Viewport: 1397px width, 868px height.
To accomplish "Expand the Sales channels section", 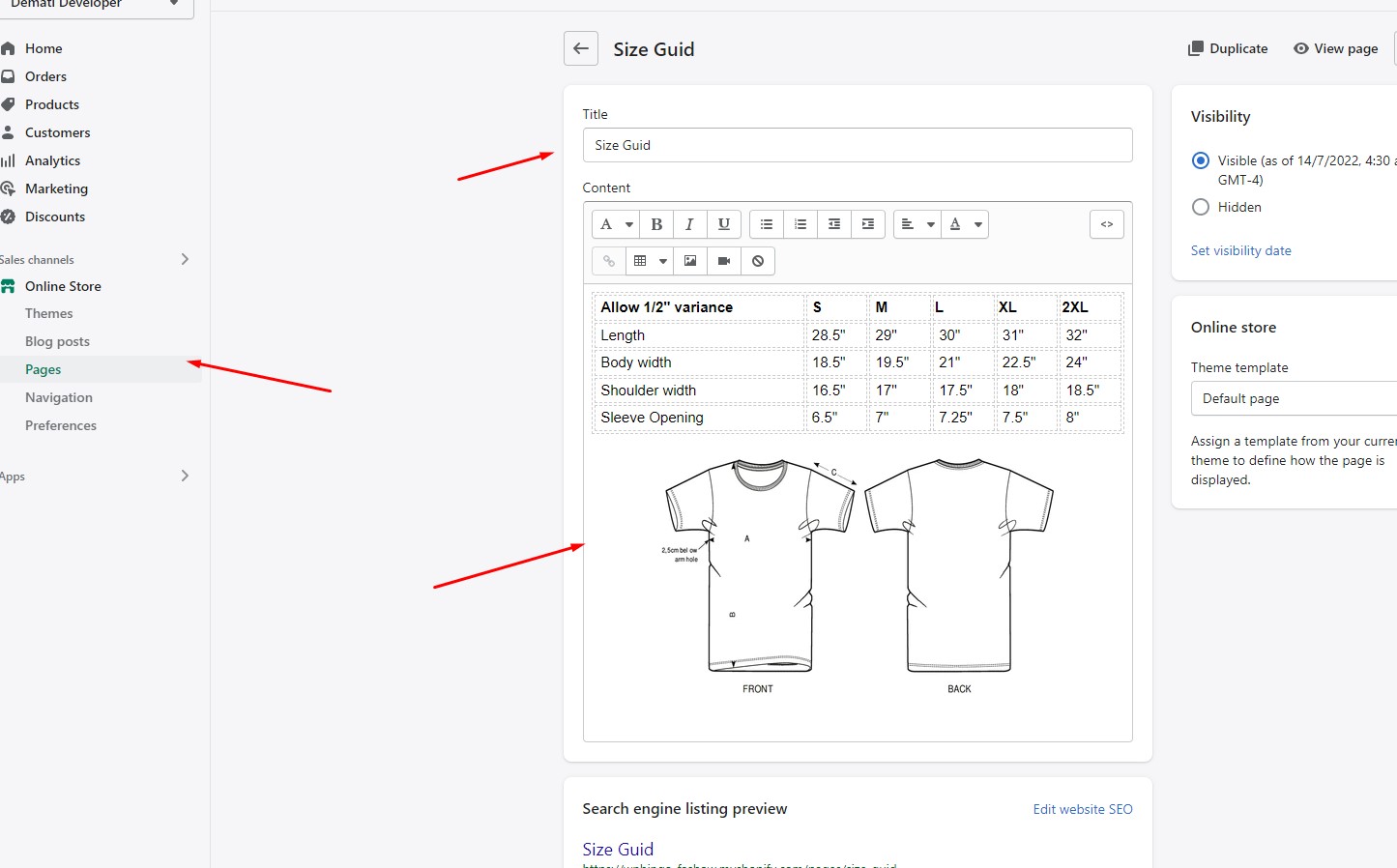I will (x=185, y=259).
